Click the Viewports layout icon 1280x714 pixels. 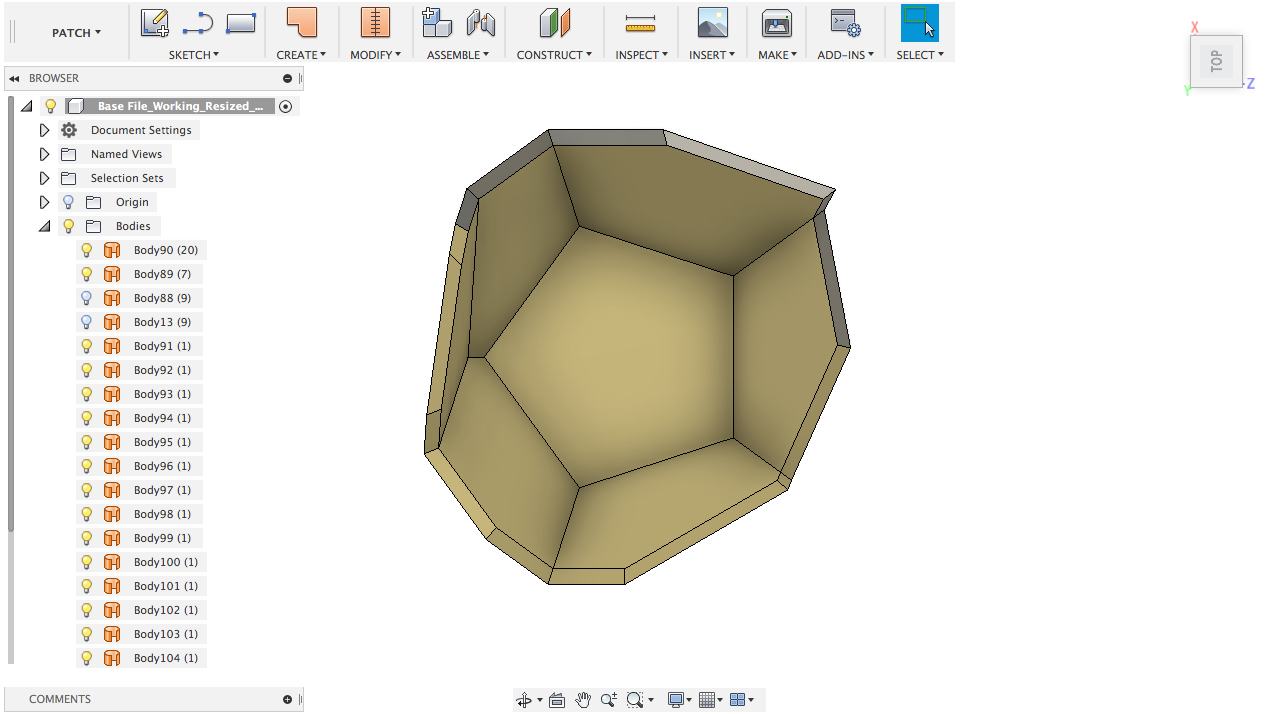coord(738,700)
